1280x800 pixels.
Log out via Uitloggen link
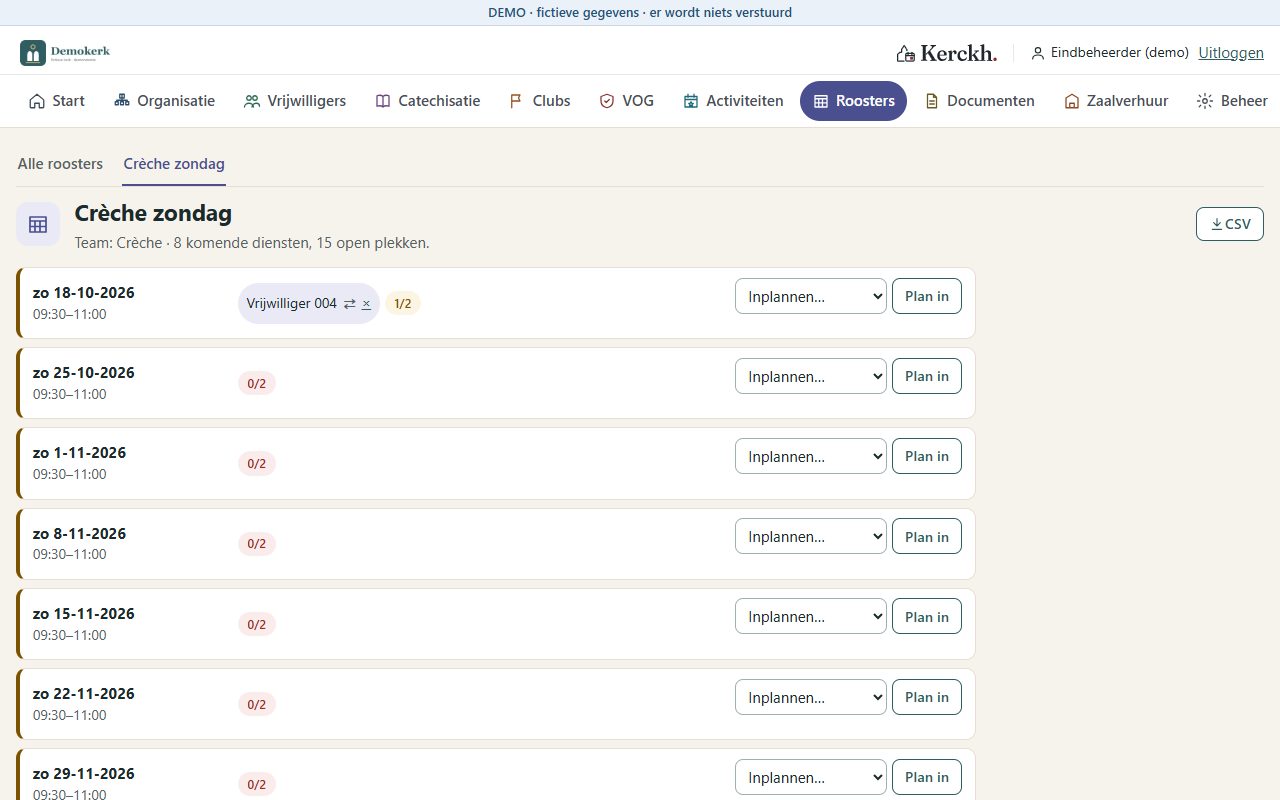pos(1231,53)
